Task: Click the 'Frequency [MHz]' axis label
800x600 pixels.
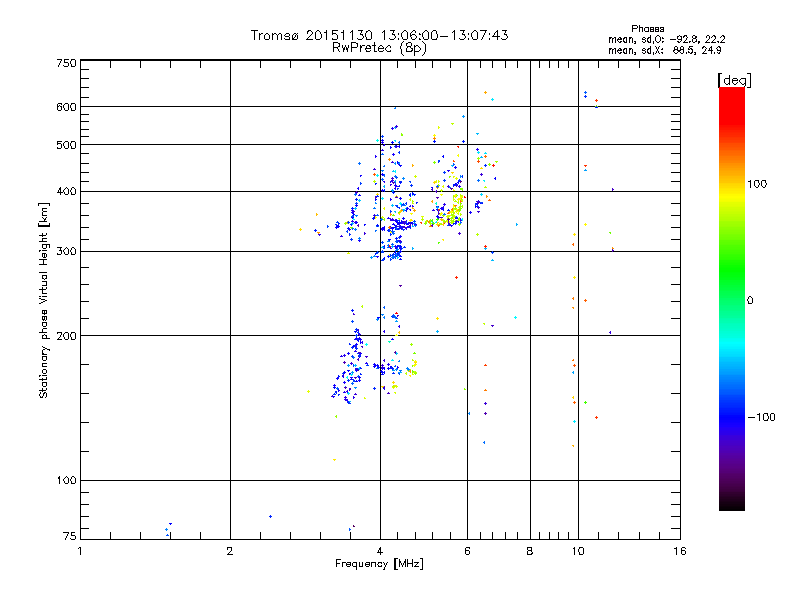Action: 379,564
